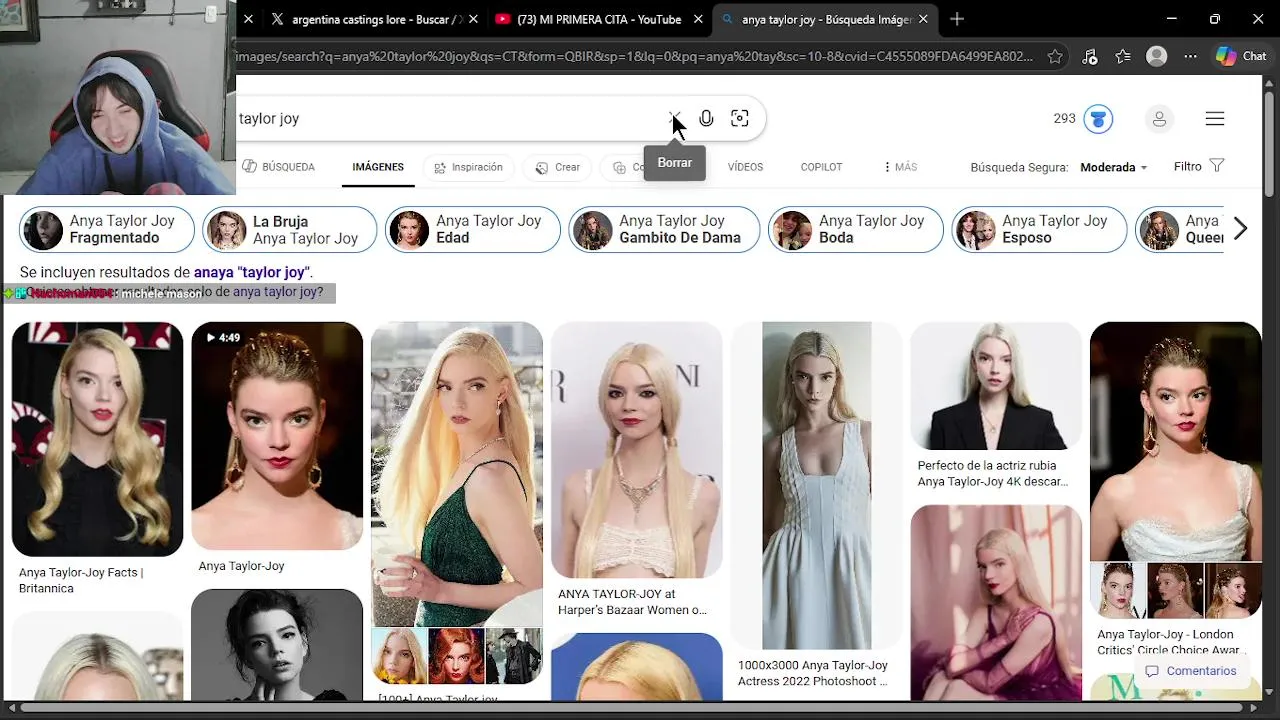The image size is (1280, 720).
Task: Open the COPILOT tab
Action: (x=821, y=167)
